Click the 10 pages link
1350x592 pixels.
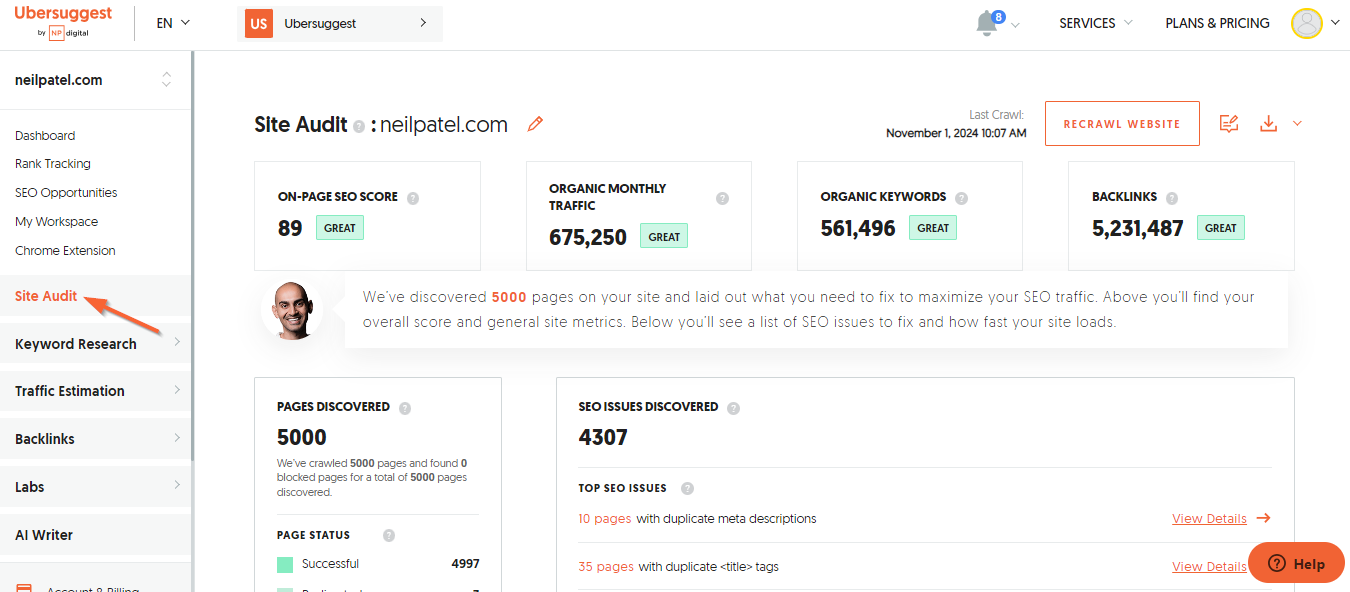click(x=605, y=519)
